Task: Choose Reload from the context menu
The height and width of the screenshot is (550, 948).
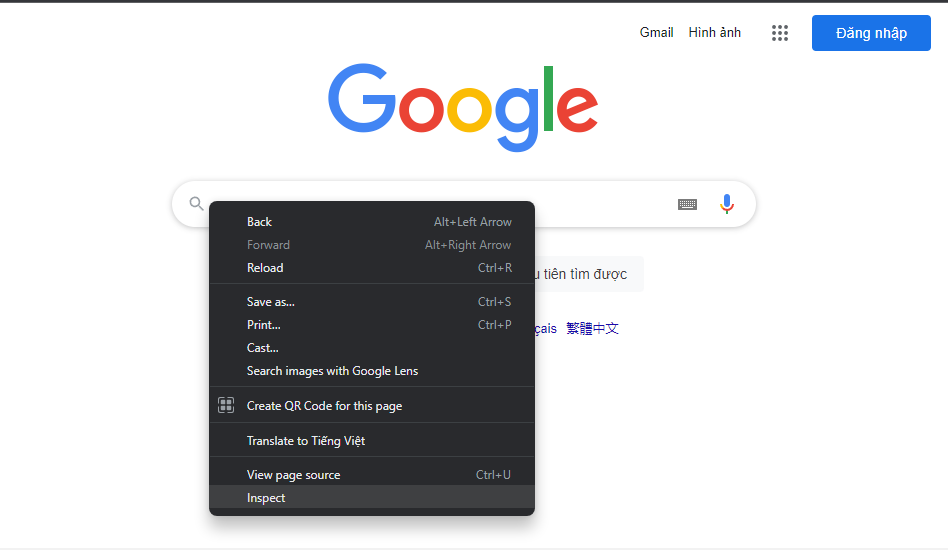Action: pyautogui.click(x=372, y=268)
